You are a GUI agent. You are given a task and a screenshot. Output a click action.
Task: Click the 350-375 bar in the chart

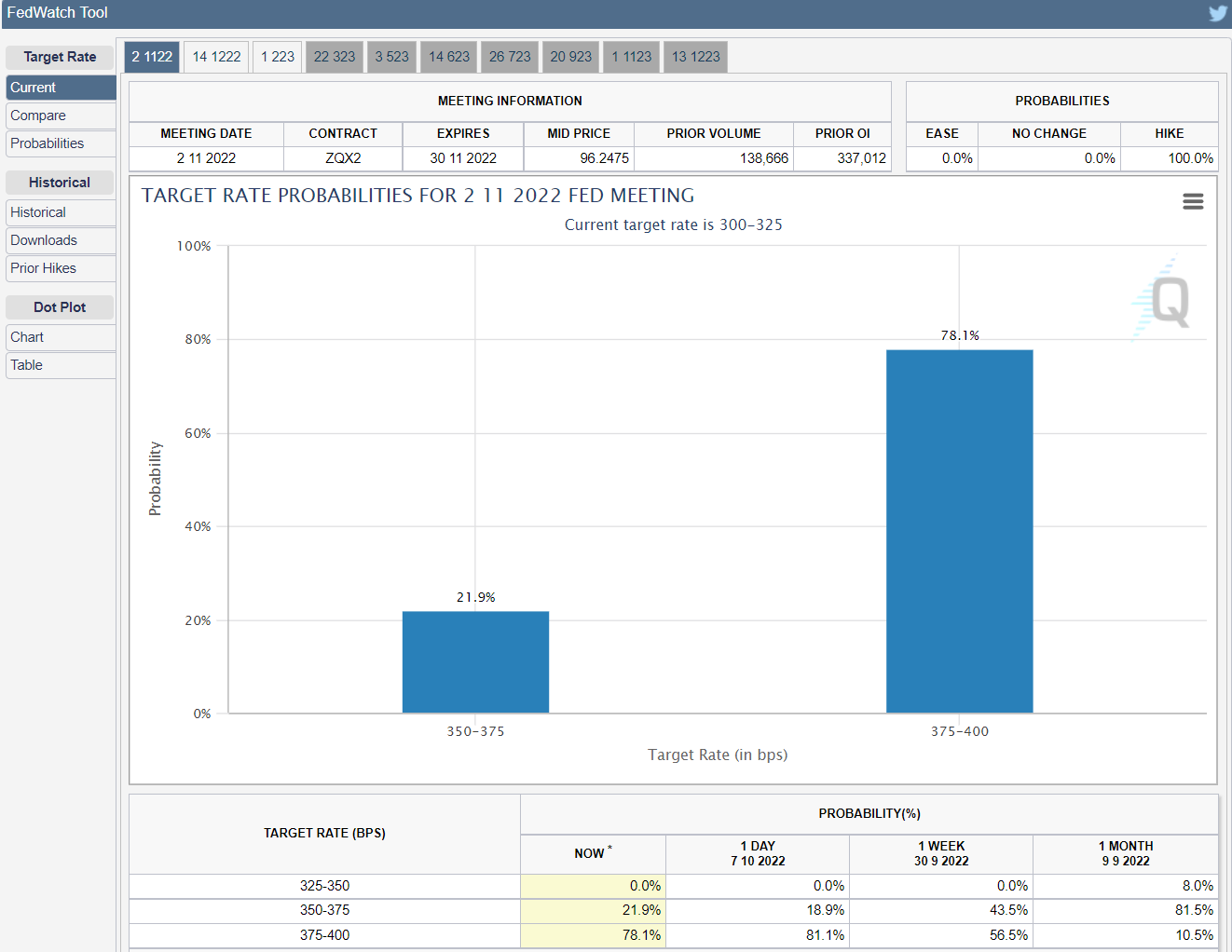point(475,662)
